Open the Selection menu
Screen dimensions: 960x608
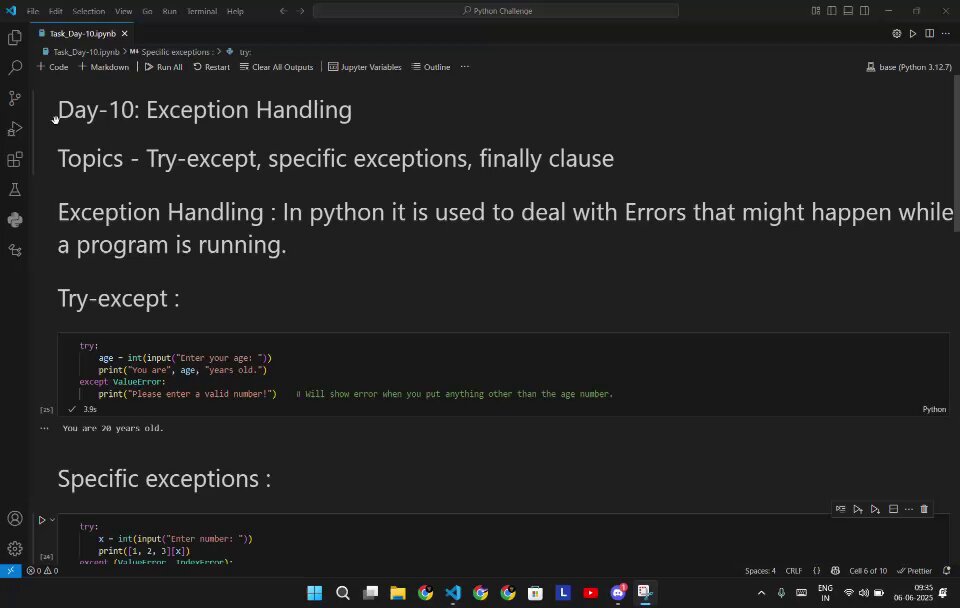(89, 11)
